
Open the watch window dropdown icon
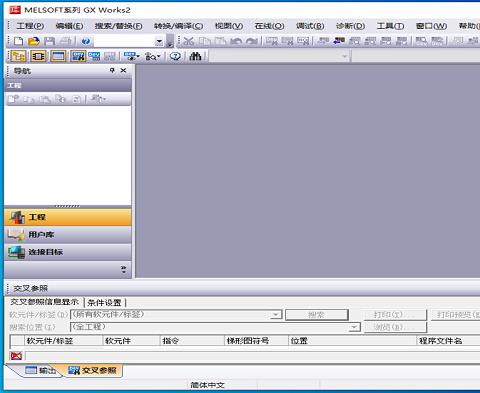point(131,56)
